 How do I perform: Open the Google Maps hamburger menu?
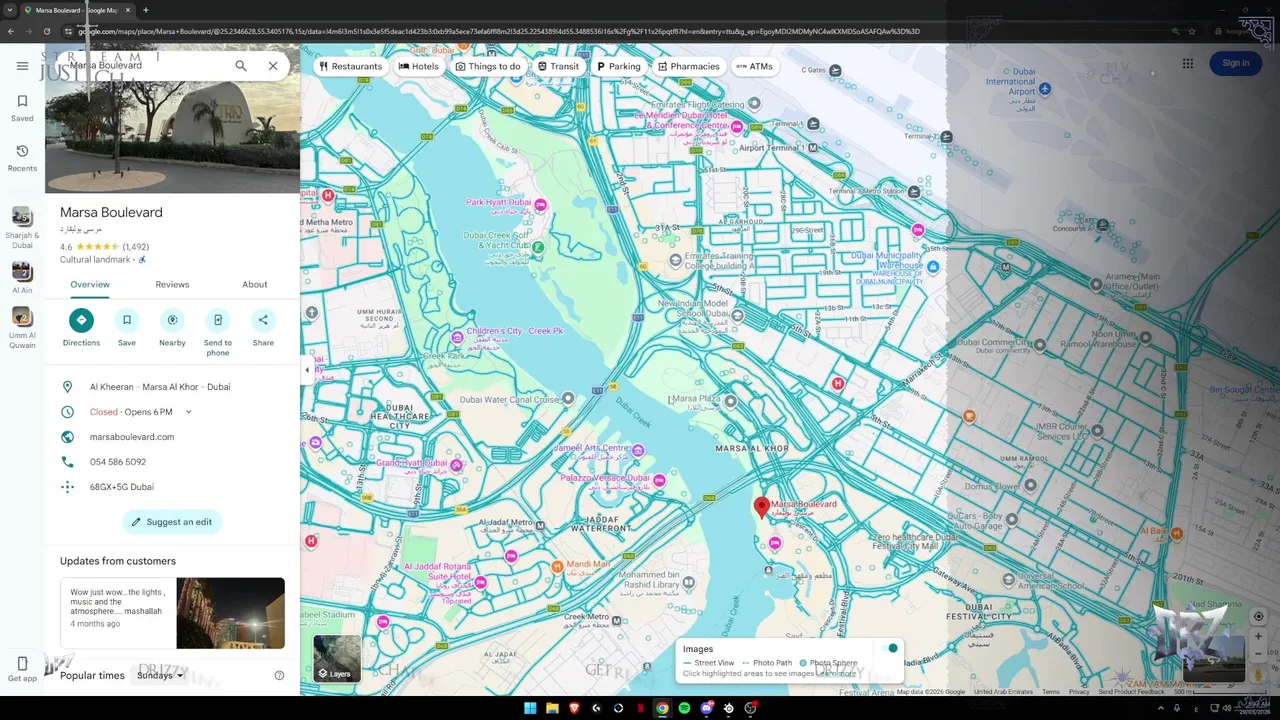click(22, 66)
